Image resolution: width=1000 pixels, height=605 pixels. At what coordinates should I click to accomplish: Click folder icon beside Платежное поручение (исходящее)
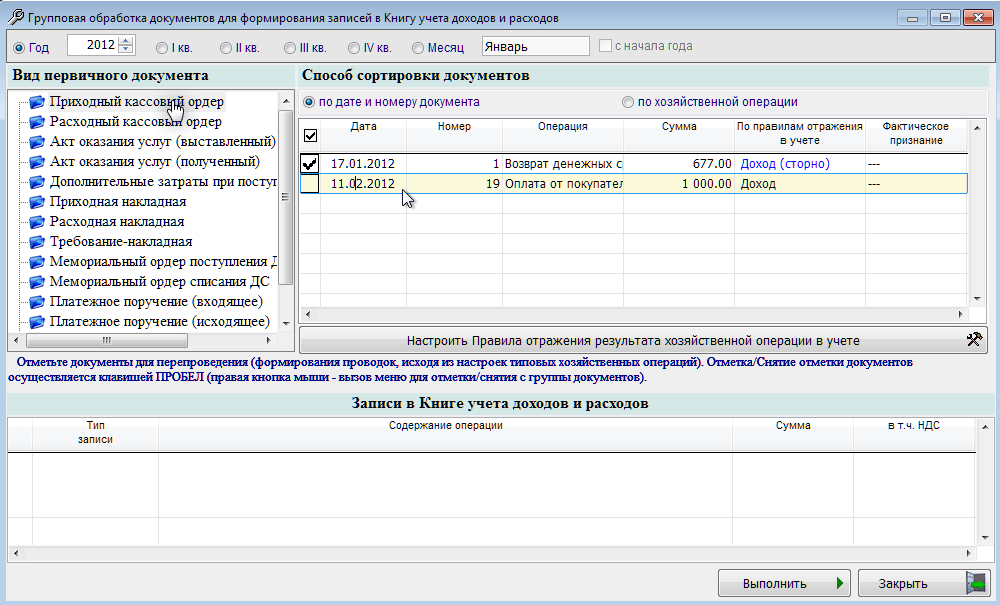(x=37, y=321)
